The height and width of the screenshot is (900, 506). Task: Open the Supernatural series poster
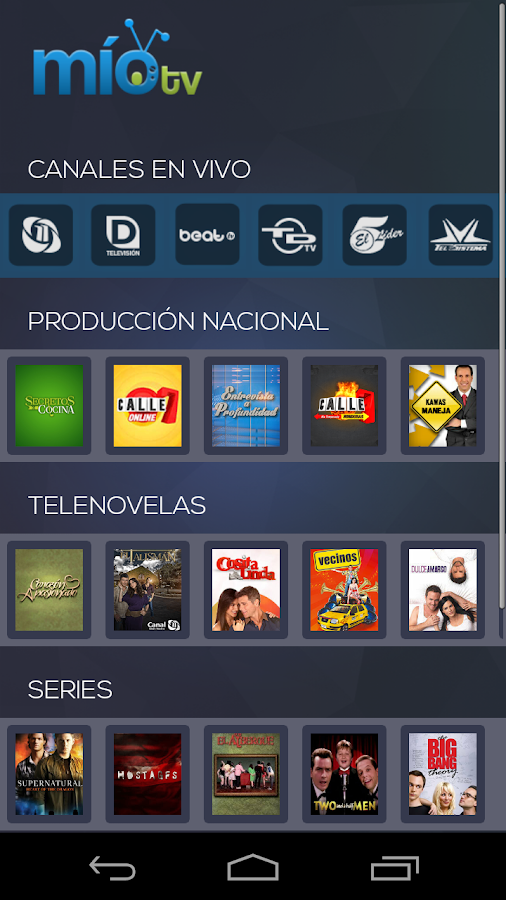49,774
